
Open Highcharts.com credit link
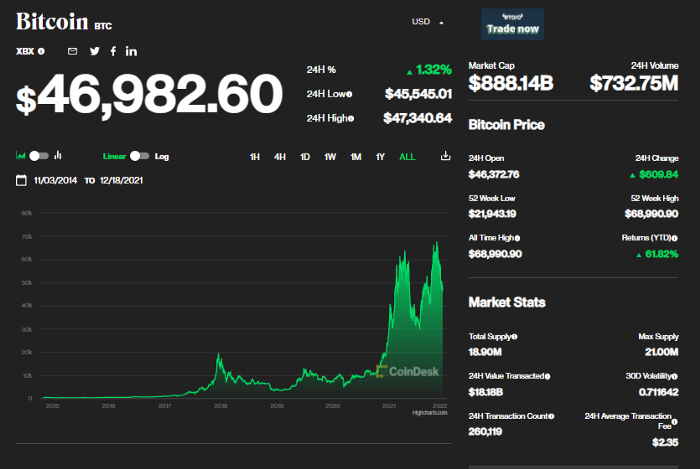429,413
